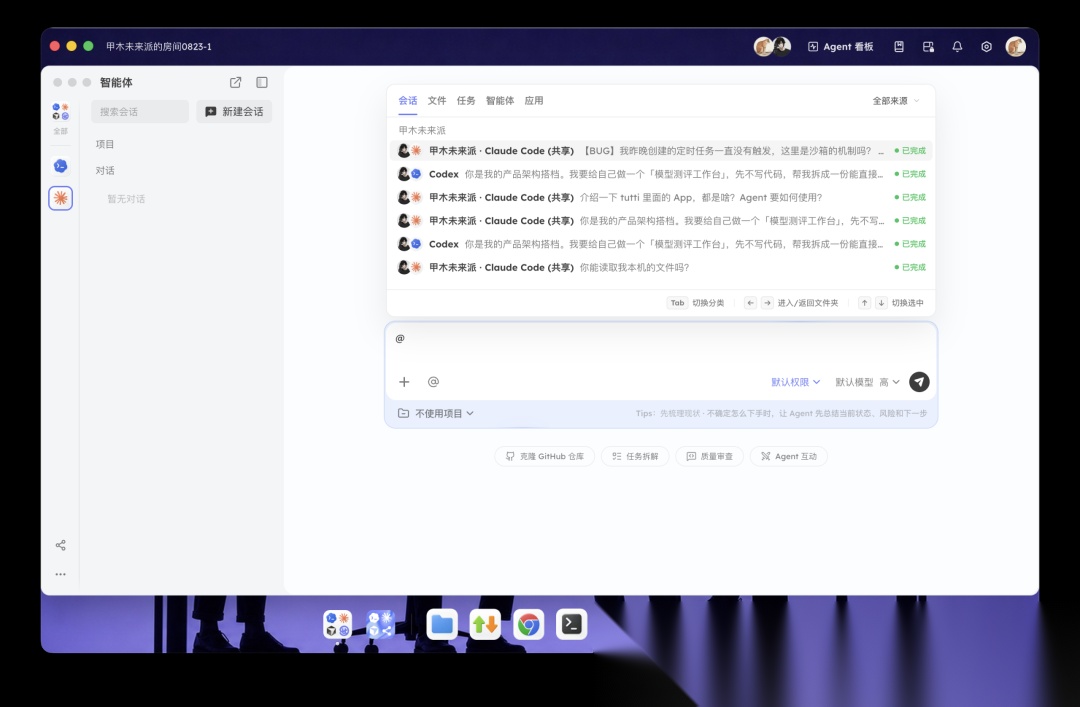Open the hexagon settings icon

click(x=986, y=46)
